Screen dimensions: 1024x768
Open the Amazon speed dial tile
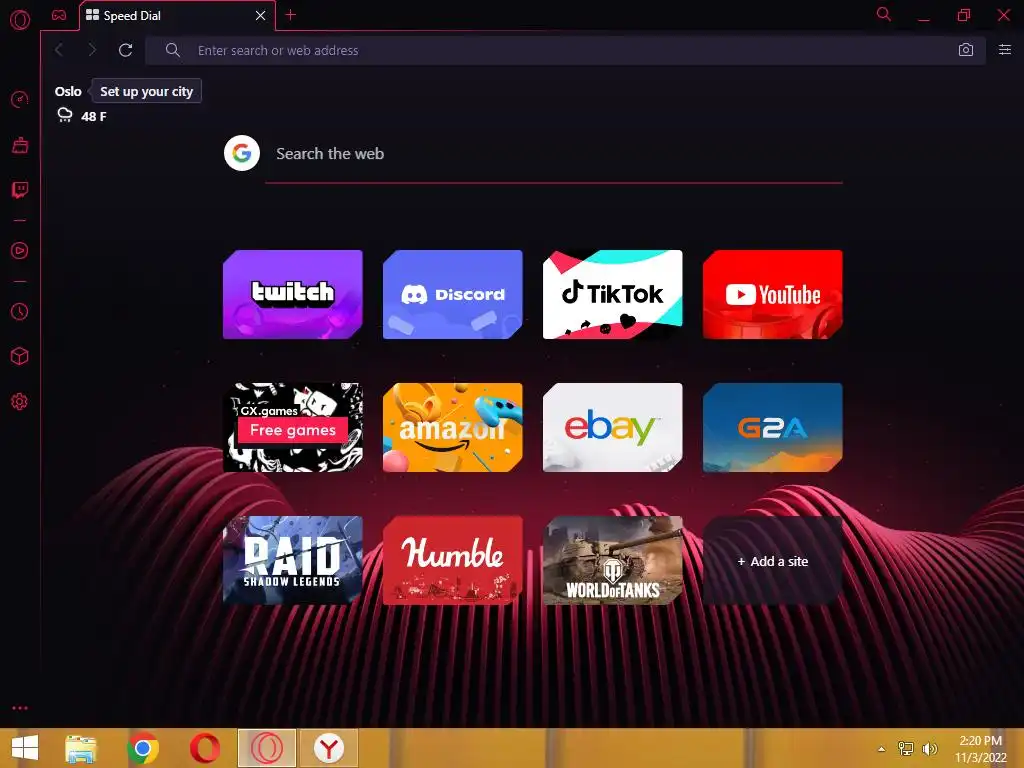453,428
